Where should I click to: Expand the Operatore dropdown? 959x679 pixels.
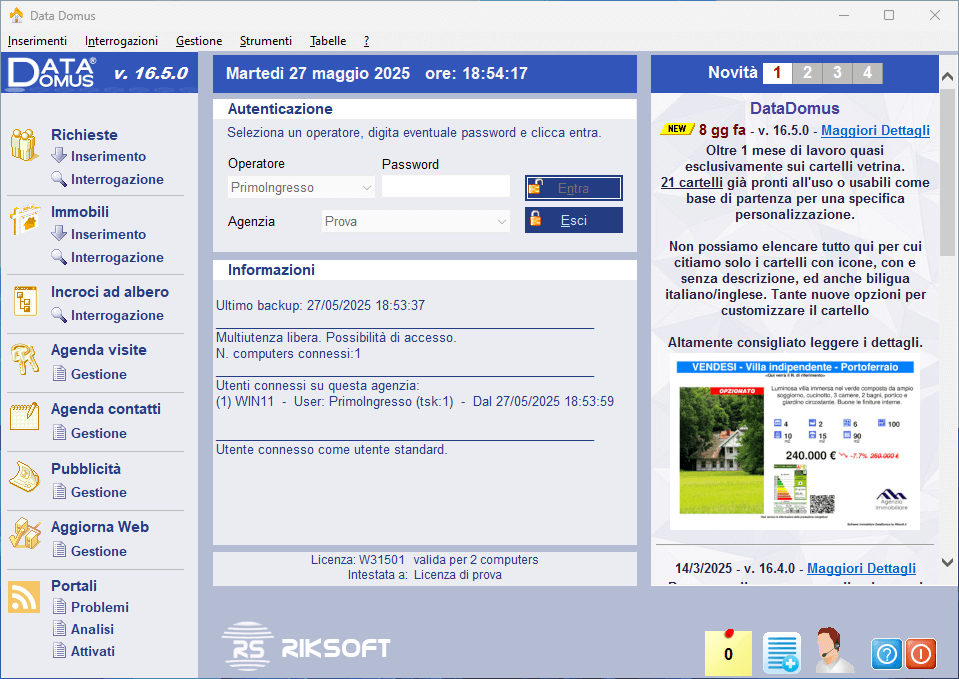click(364, 187)
